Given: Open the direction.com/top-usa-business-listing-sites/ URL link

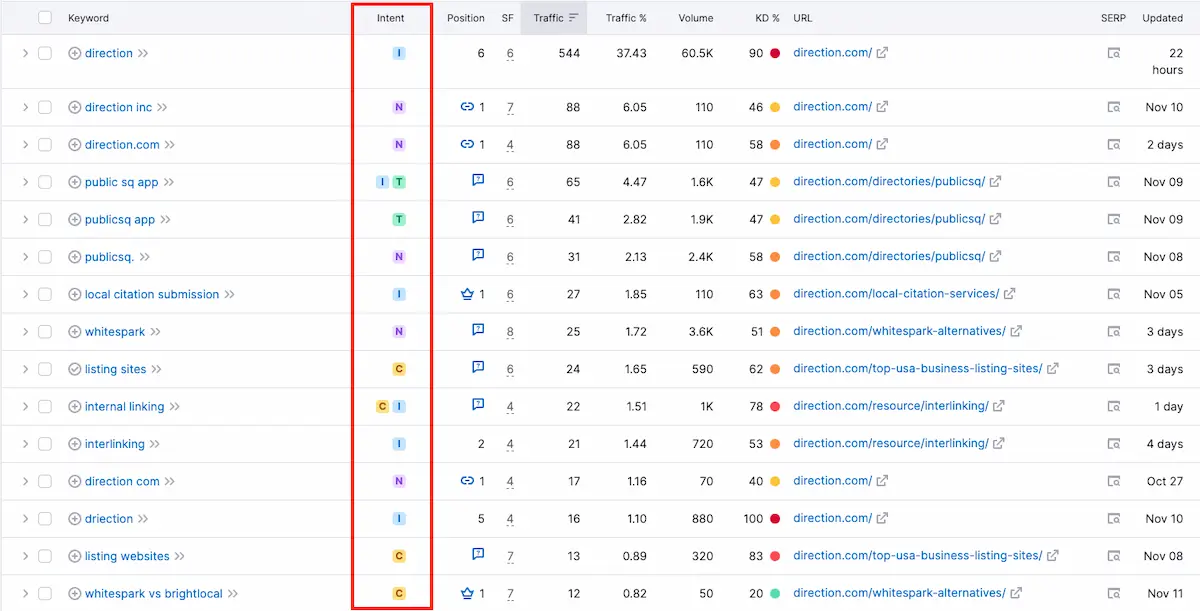Looking at the screenshot, I should pyautogui.click(x=917, y=368).
